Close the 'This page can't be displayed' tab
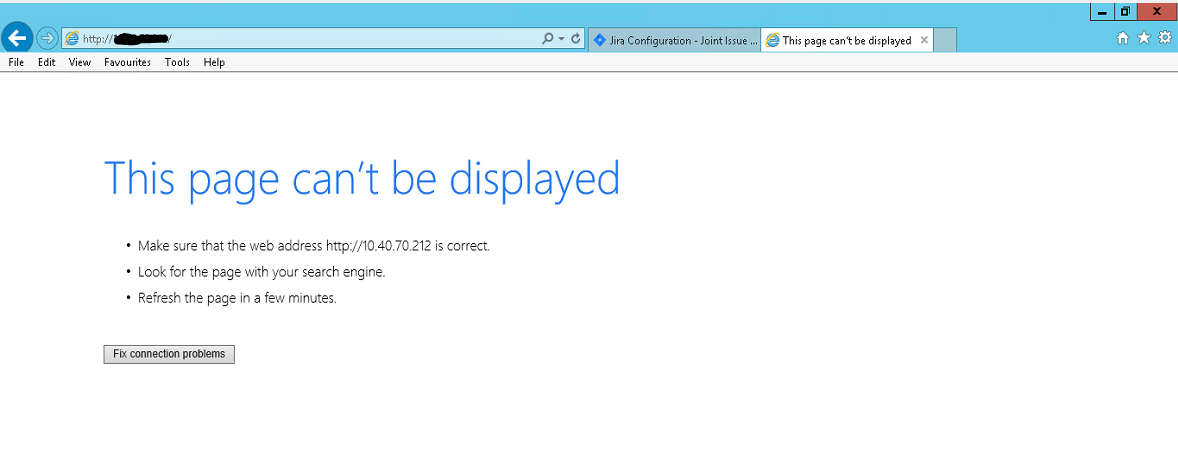 click(x=924, y=41)
